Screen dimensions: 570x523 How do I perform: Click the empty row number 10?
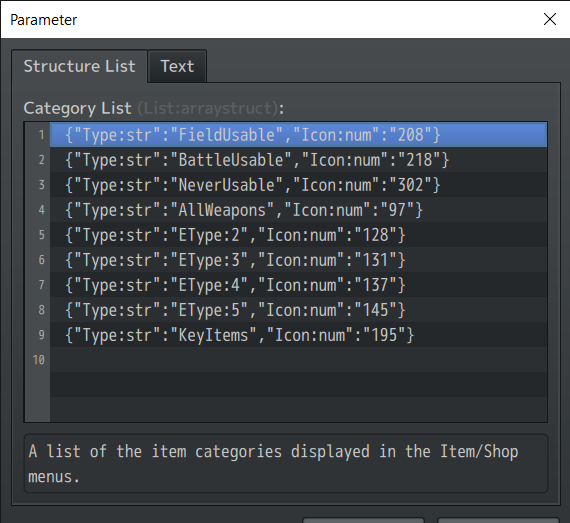pos(298,360)
